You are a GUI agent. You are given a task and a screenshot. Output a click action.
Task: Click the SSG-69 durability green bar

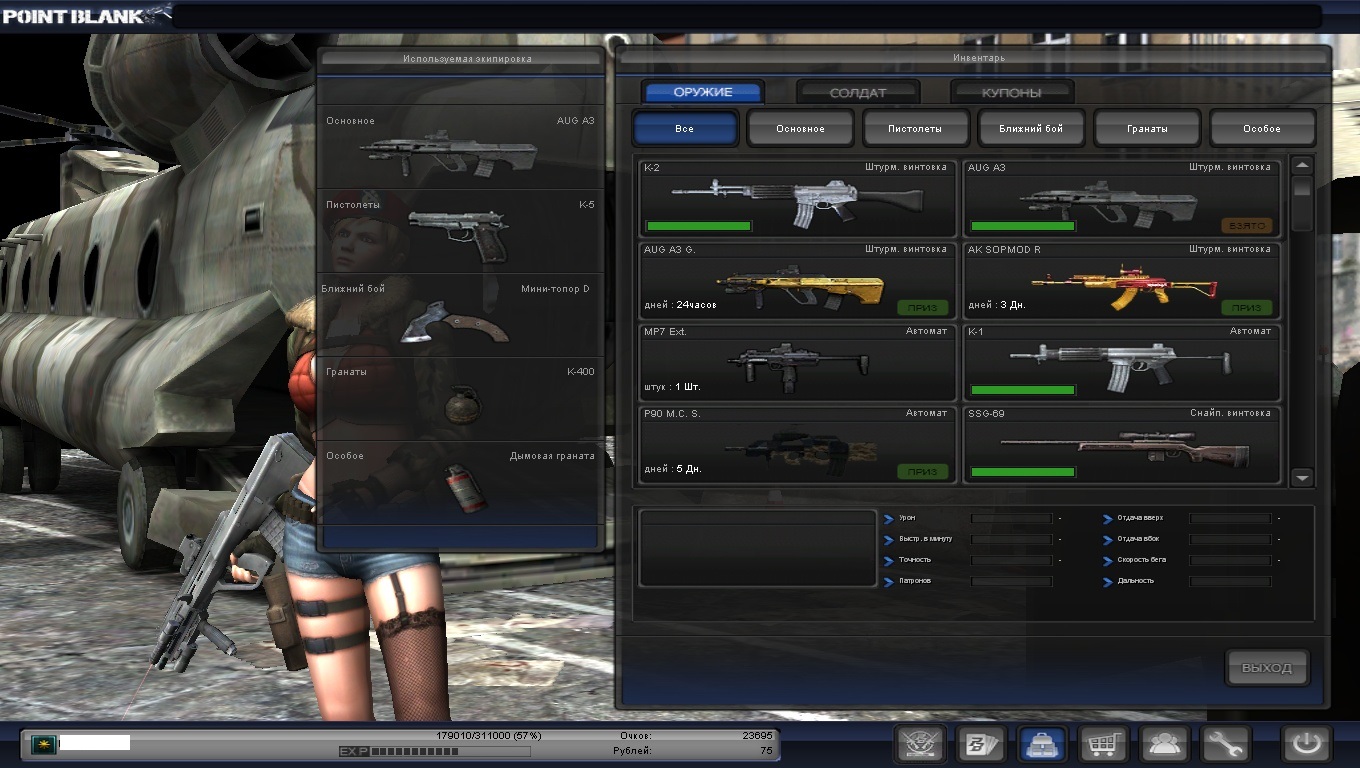[1023, 472]
